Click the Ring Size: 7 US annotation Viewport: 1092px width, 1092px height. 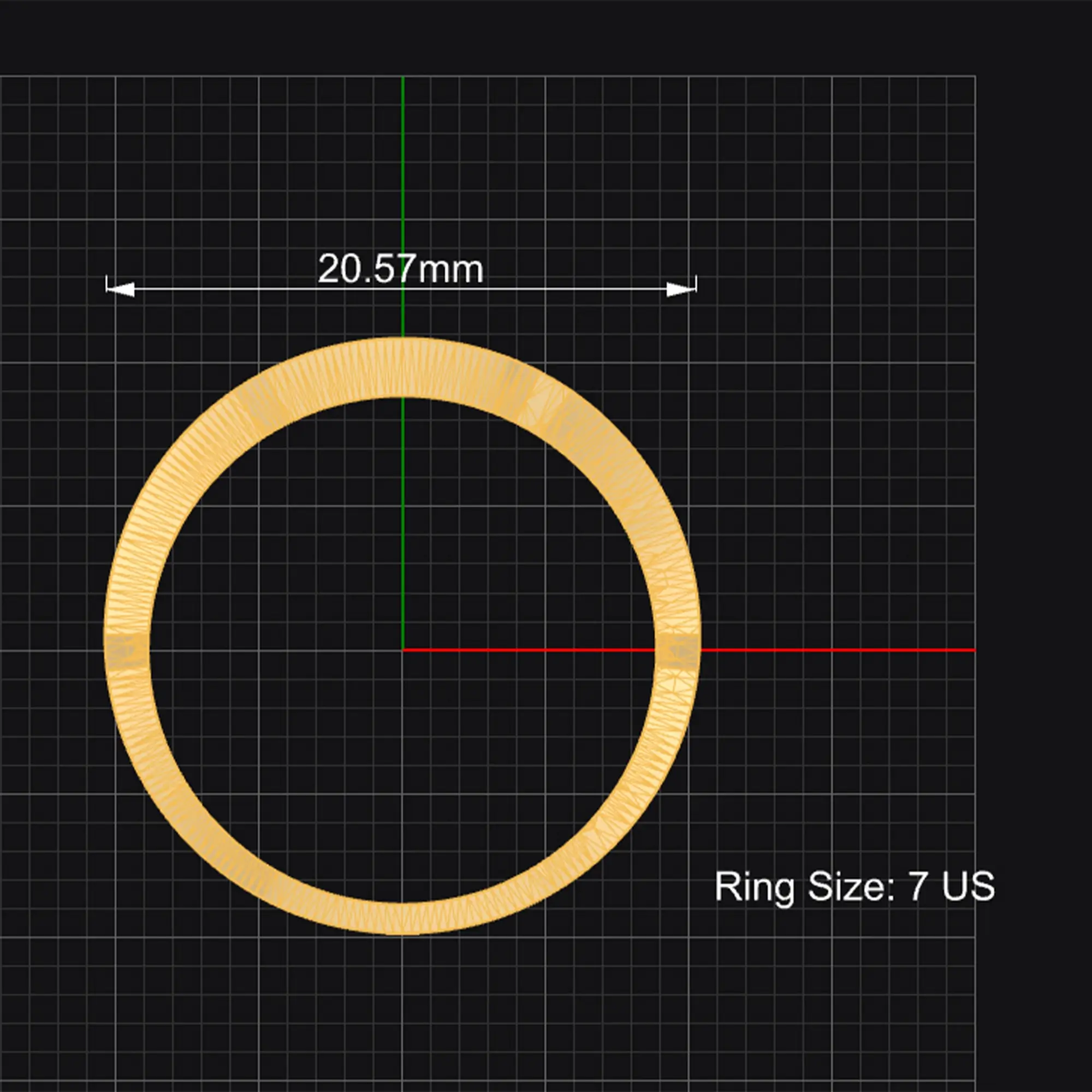tap(854, 886)
